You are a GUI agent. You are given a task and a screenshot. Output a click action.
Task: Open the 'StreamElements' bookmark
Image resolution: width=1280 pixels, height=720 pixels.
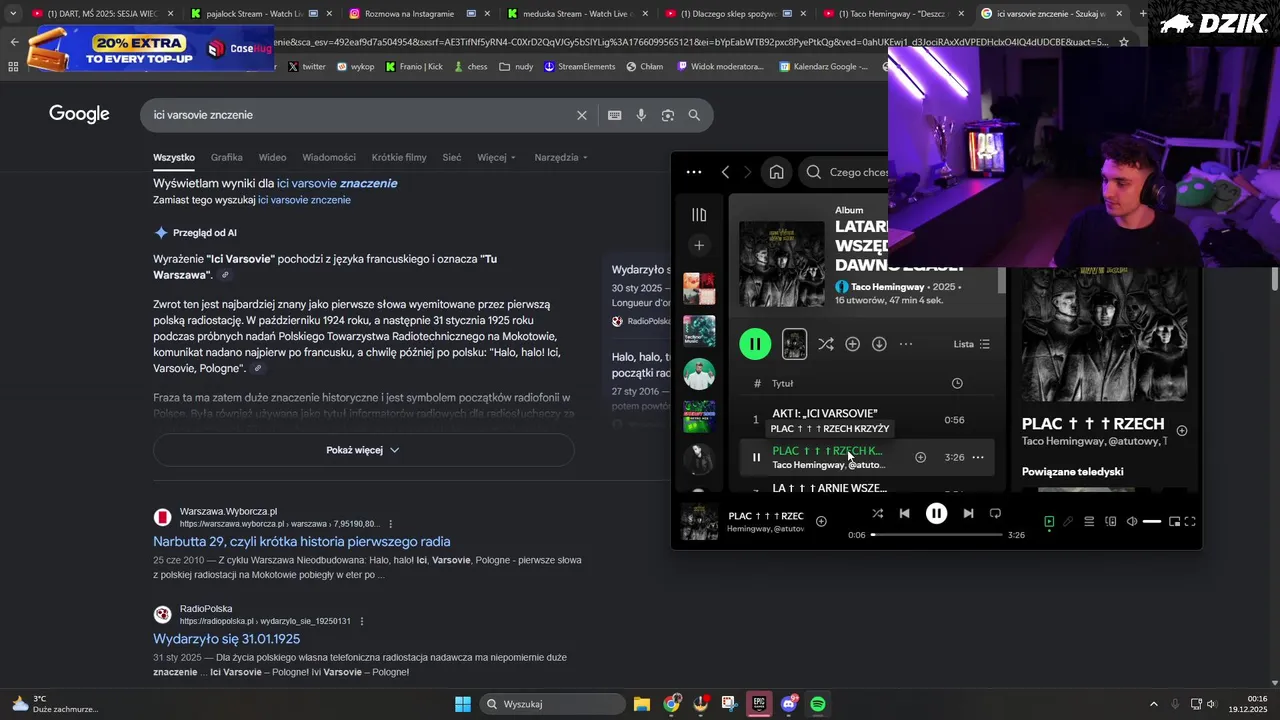tap(579, 66)
